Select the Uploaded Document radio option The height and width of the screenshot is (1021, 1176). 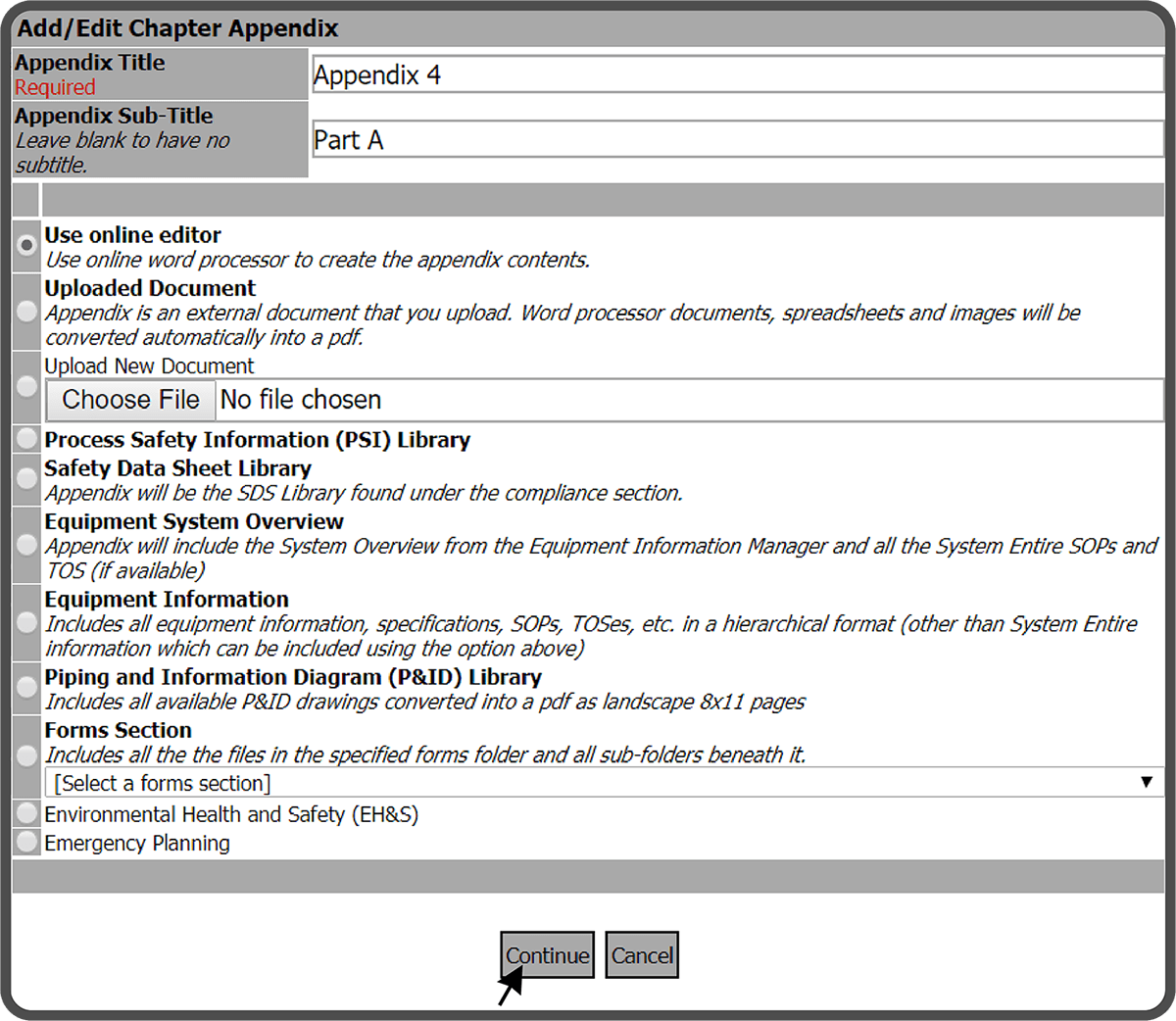pos(26,312)
